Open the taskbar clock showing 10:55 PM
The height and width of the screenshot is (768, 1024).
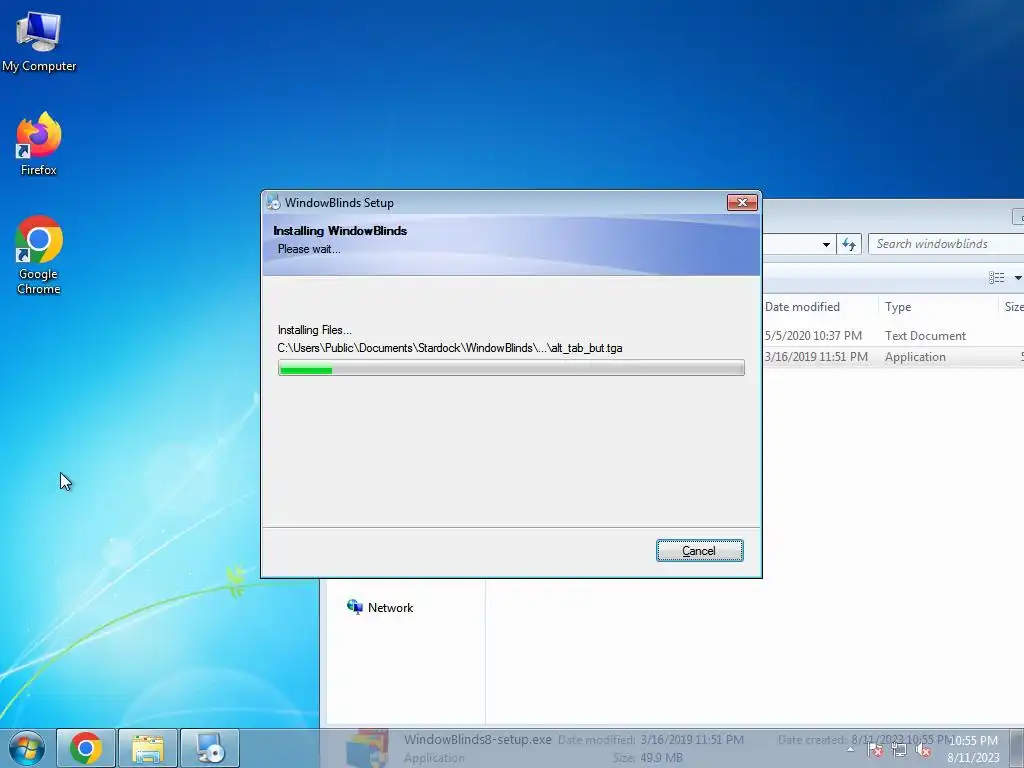coord(973,749)
